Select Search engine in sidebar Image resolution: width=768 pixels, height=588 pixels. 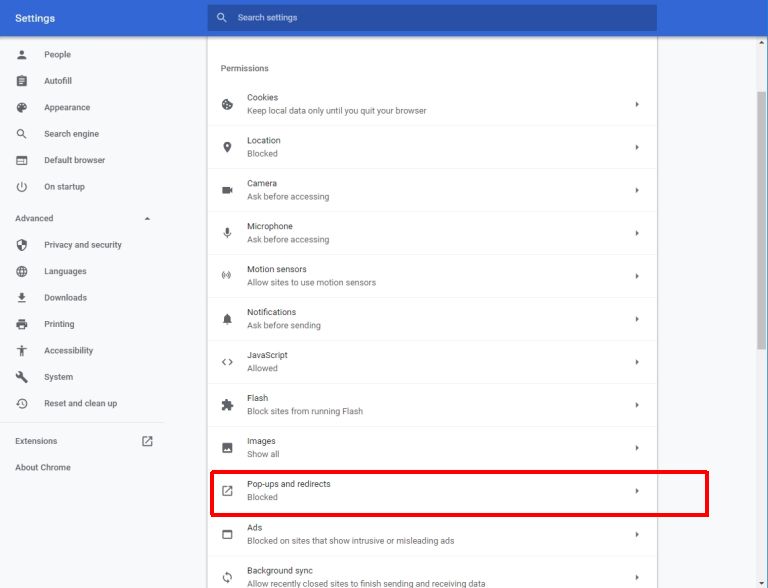tap(72, 134)
